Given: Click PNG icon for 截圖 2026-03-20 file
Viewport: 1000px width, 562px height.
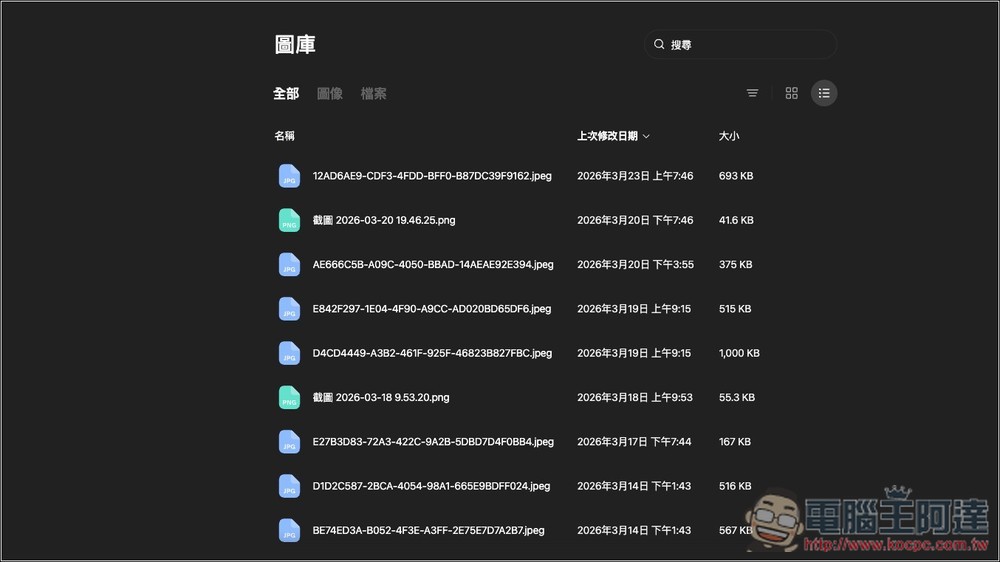Looking at the screenshot, I should pos(289,220).
